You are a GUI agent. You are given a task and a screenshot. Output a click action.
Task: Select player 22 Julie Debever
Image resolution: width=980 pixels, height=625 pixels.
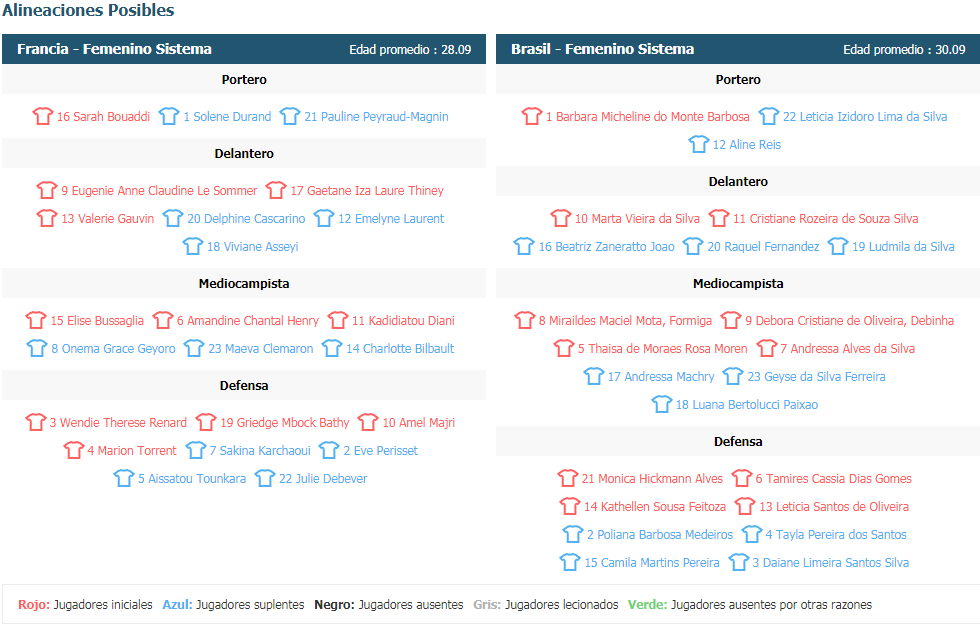(323, 479)
